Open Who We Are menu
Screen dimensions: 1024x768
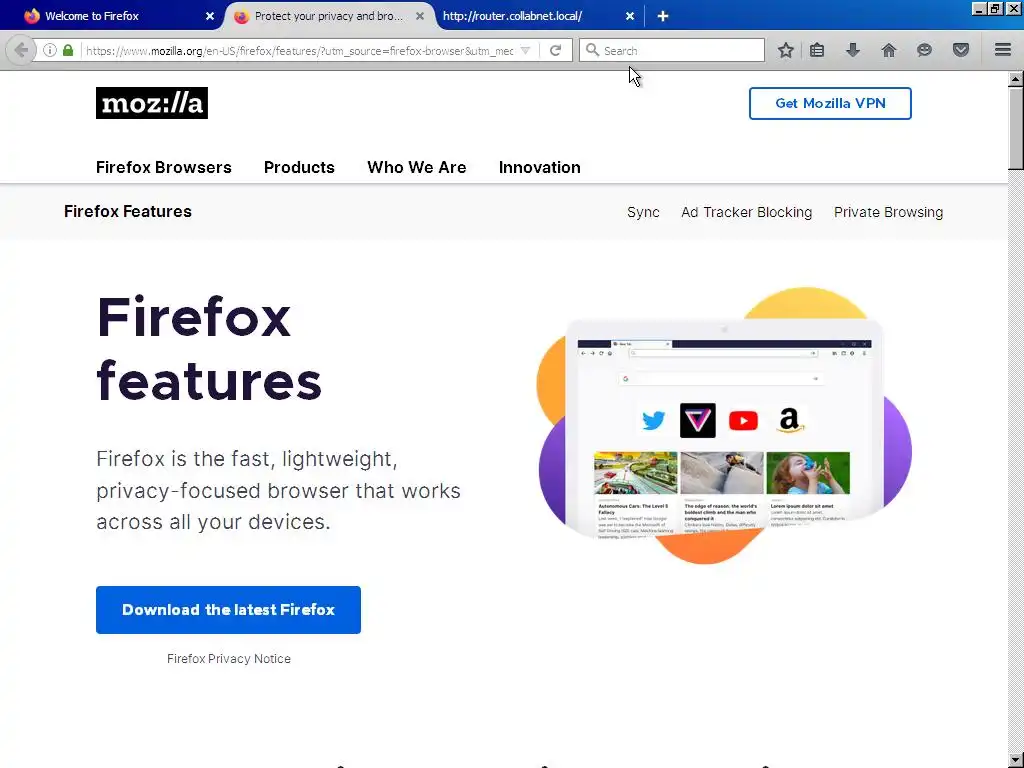[x=417, y=167]
